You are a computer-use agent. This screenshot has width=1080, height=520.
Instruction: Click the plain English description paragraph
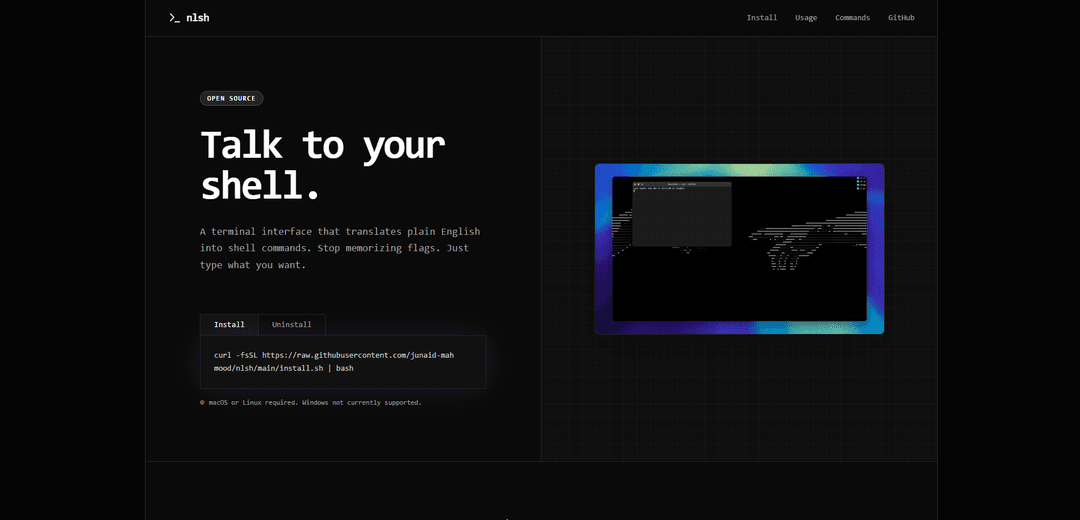tap(340, 248)
